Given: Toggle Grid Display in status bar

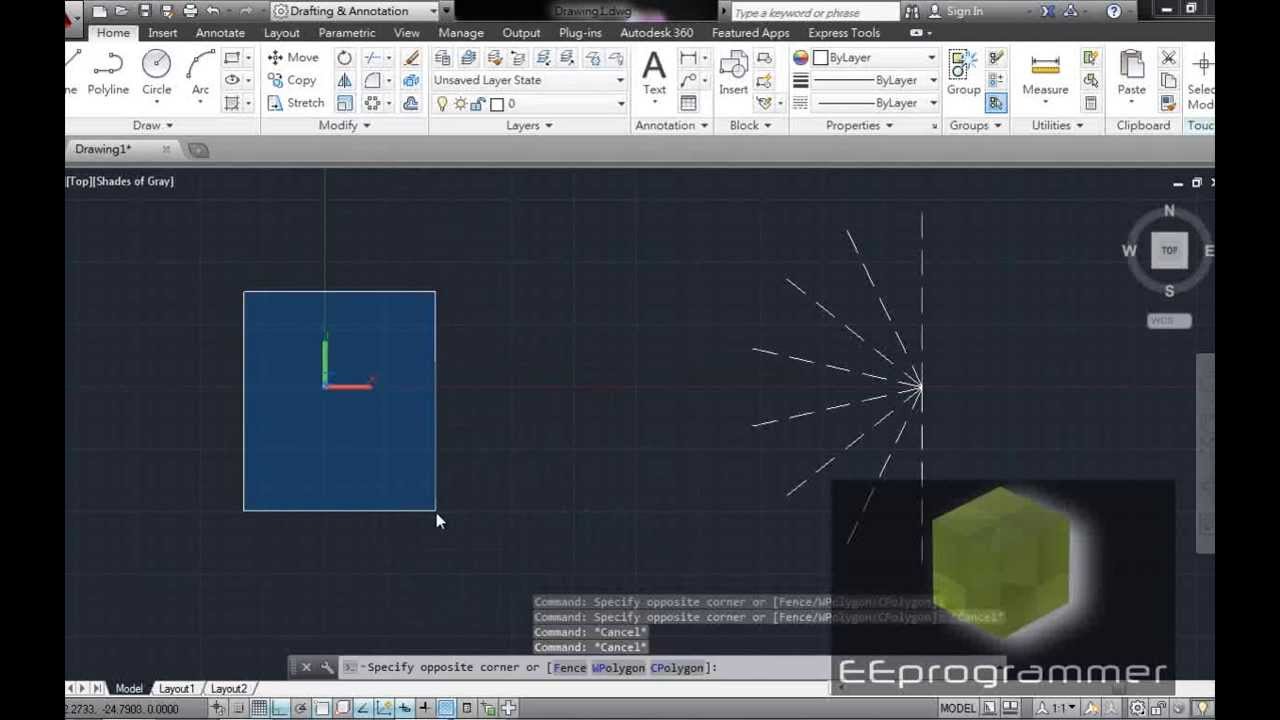Looking at the screenshot, I should pos(259,708).
